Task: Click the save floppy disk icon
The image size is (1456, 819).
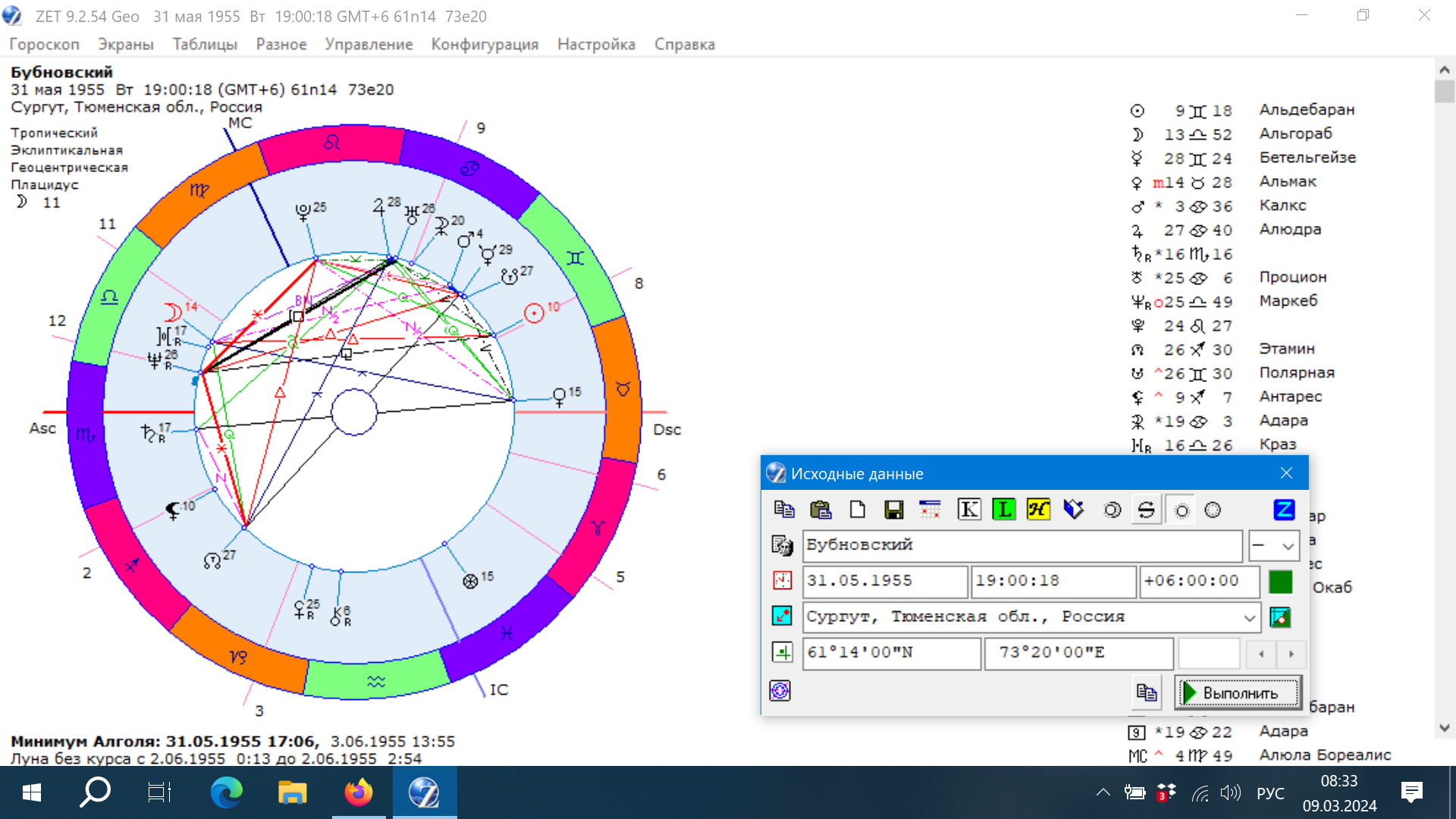Action: (893, 510)
